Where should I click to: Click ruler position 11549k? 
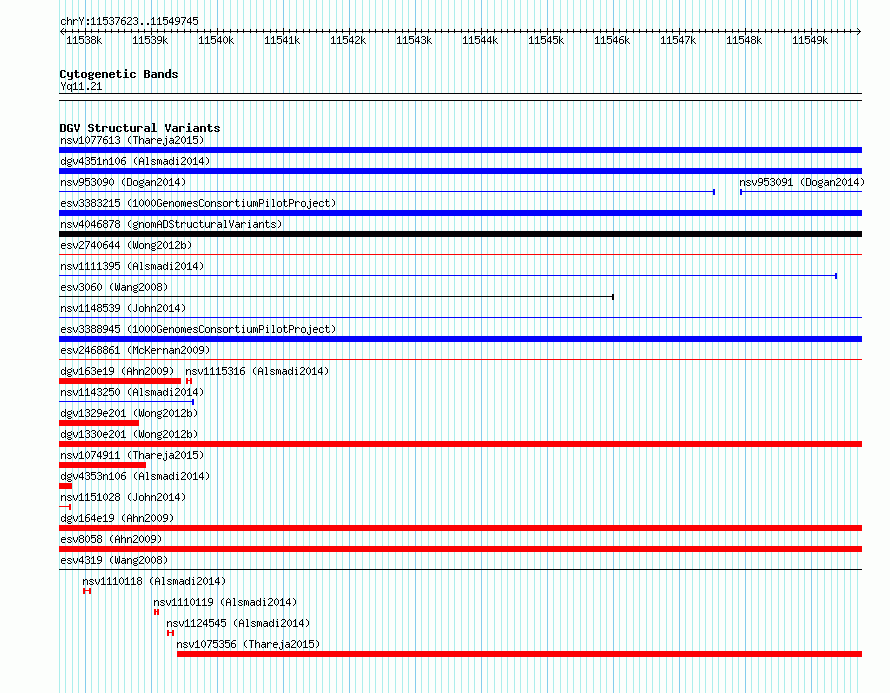point(810,40)
